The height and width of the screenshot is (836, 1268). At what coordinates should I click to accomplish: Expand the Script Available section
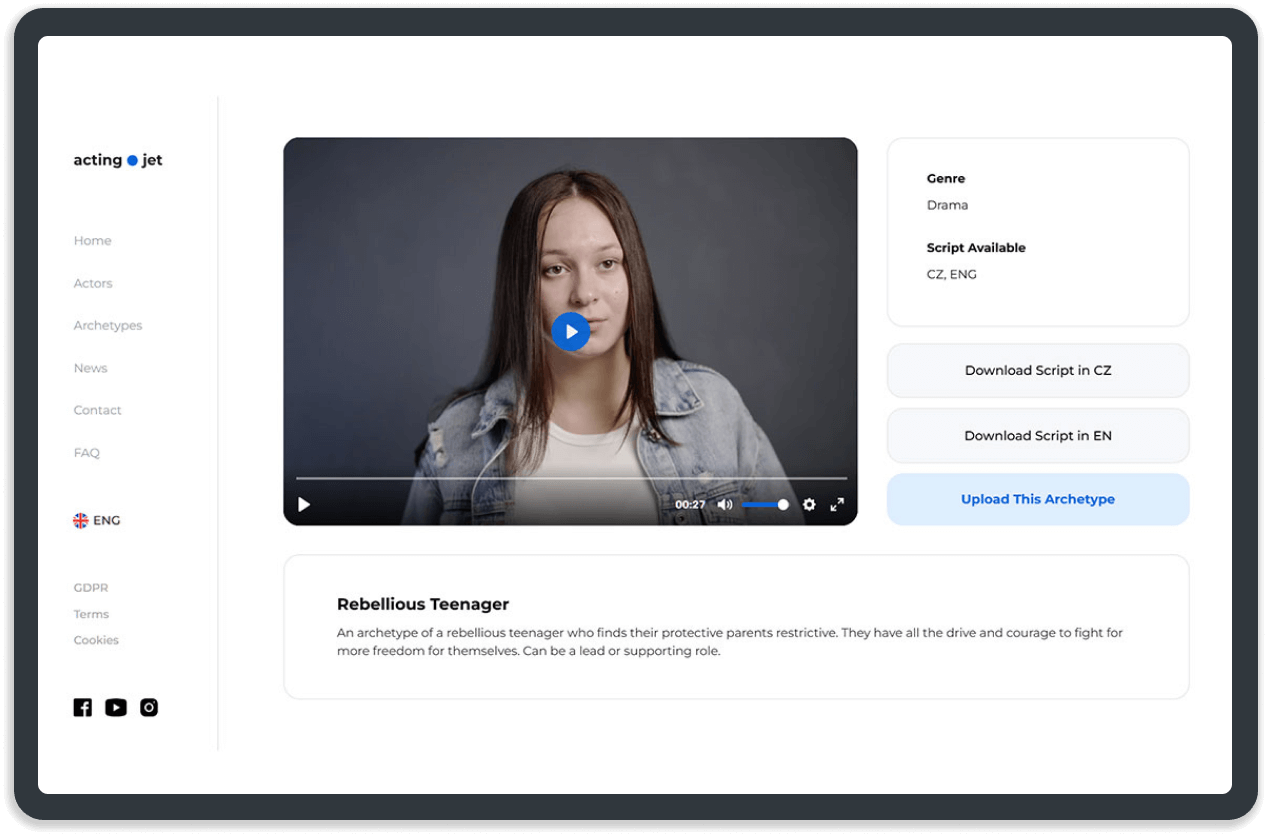976,247
